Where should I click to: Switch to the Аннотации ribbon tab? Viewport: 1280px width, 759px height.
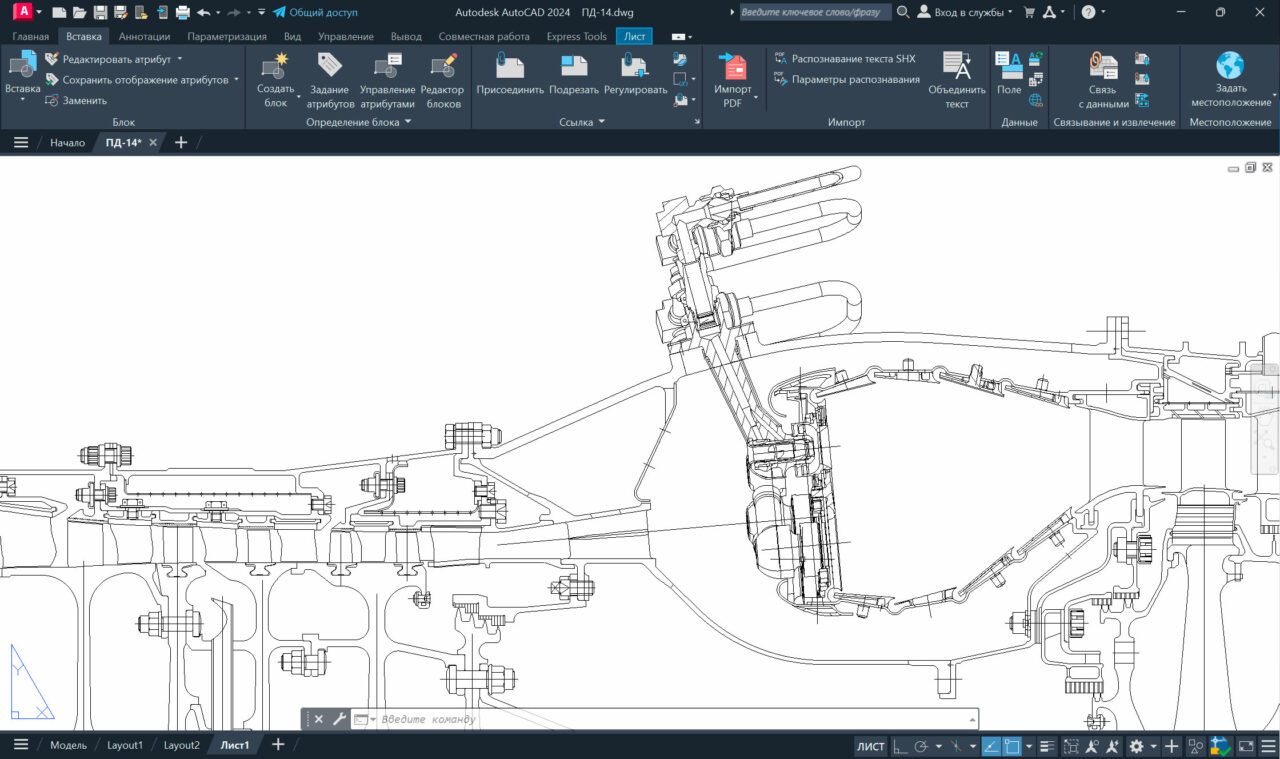point(144,36)
